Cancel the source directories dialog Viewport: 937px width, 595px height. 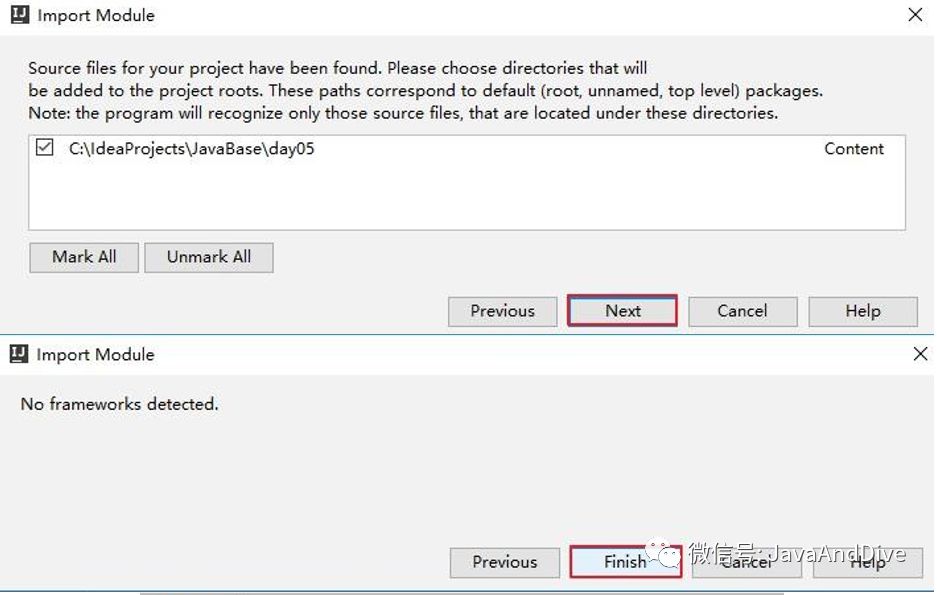pyautogui.click(x=742, y=311)
